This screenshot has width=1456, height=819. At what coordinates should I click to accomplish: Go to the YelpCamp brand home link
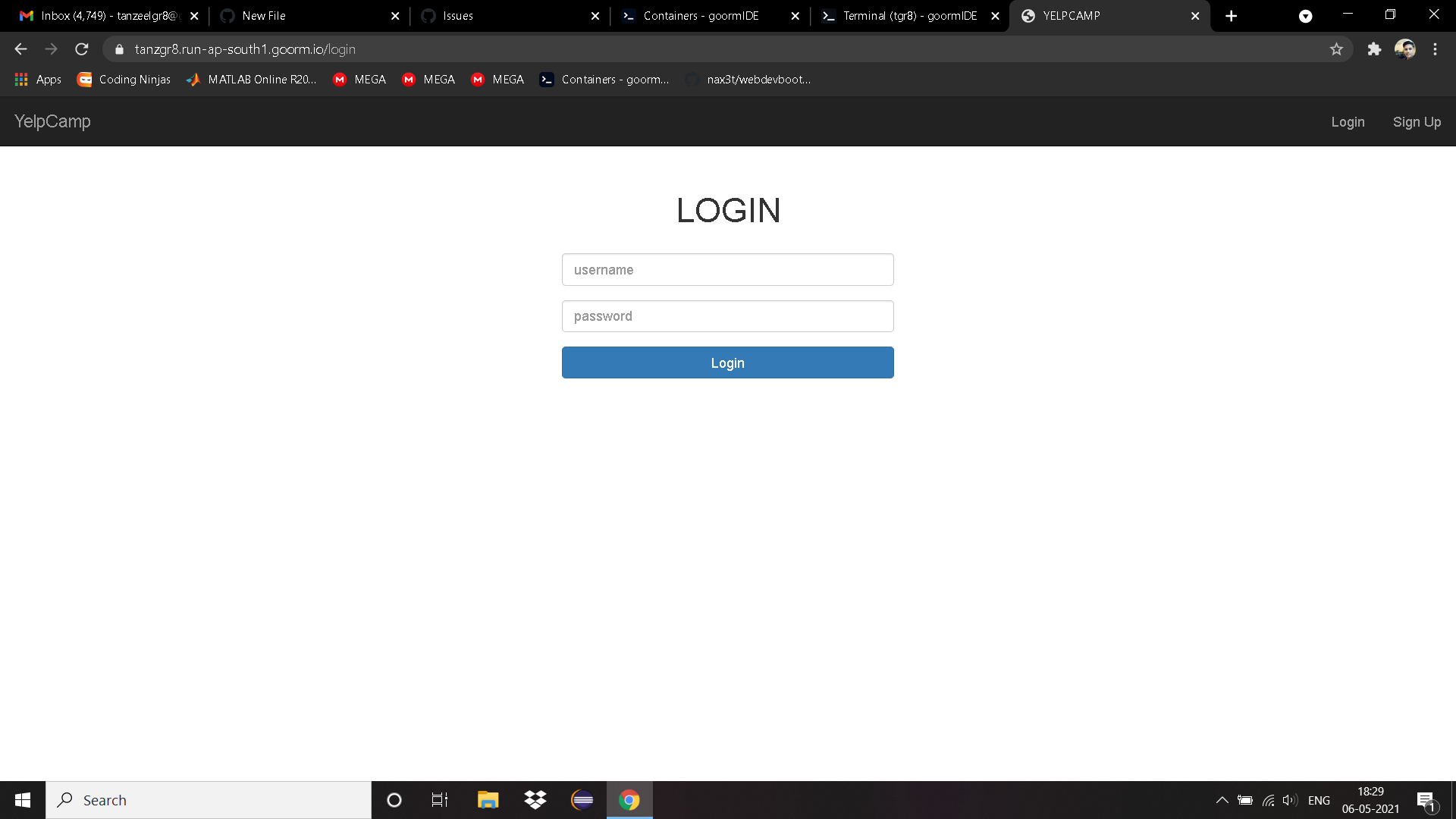click(52, 121)
